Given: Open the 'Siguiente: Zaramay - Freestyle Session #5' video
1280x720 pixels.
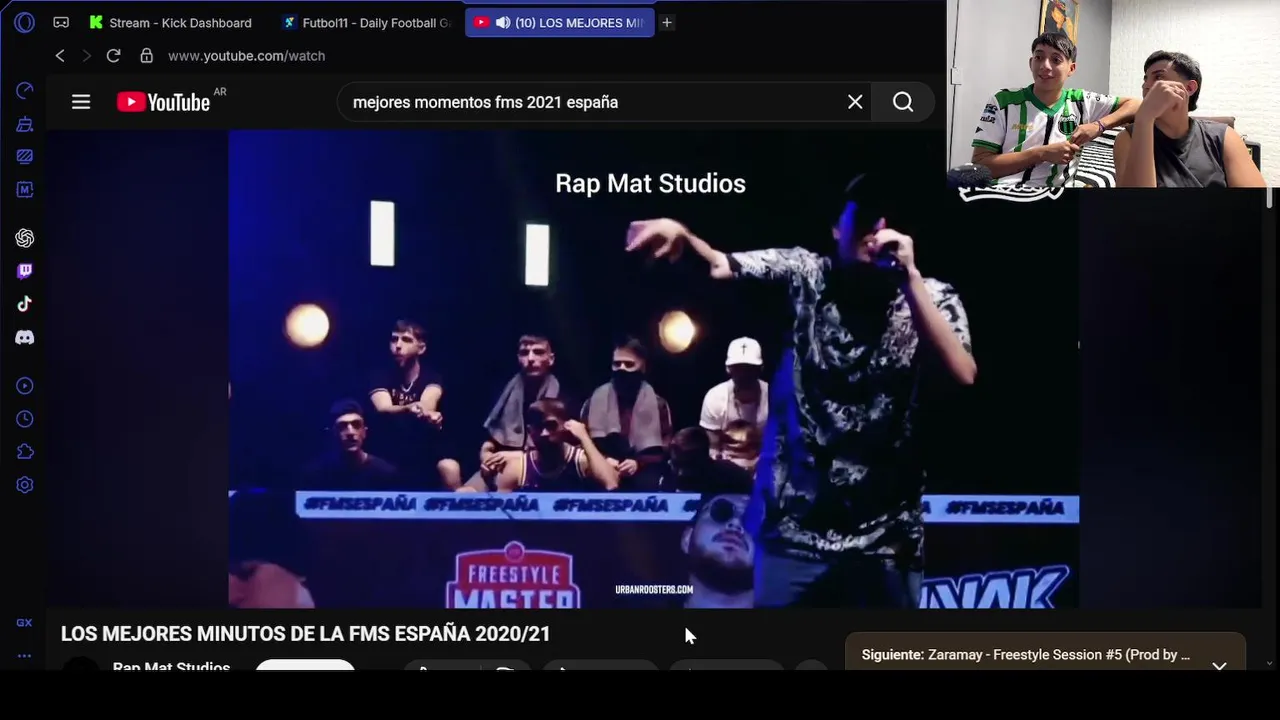Looking at the screenshot, I should coord(1026,655).
